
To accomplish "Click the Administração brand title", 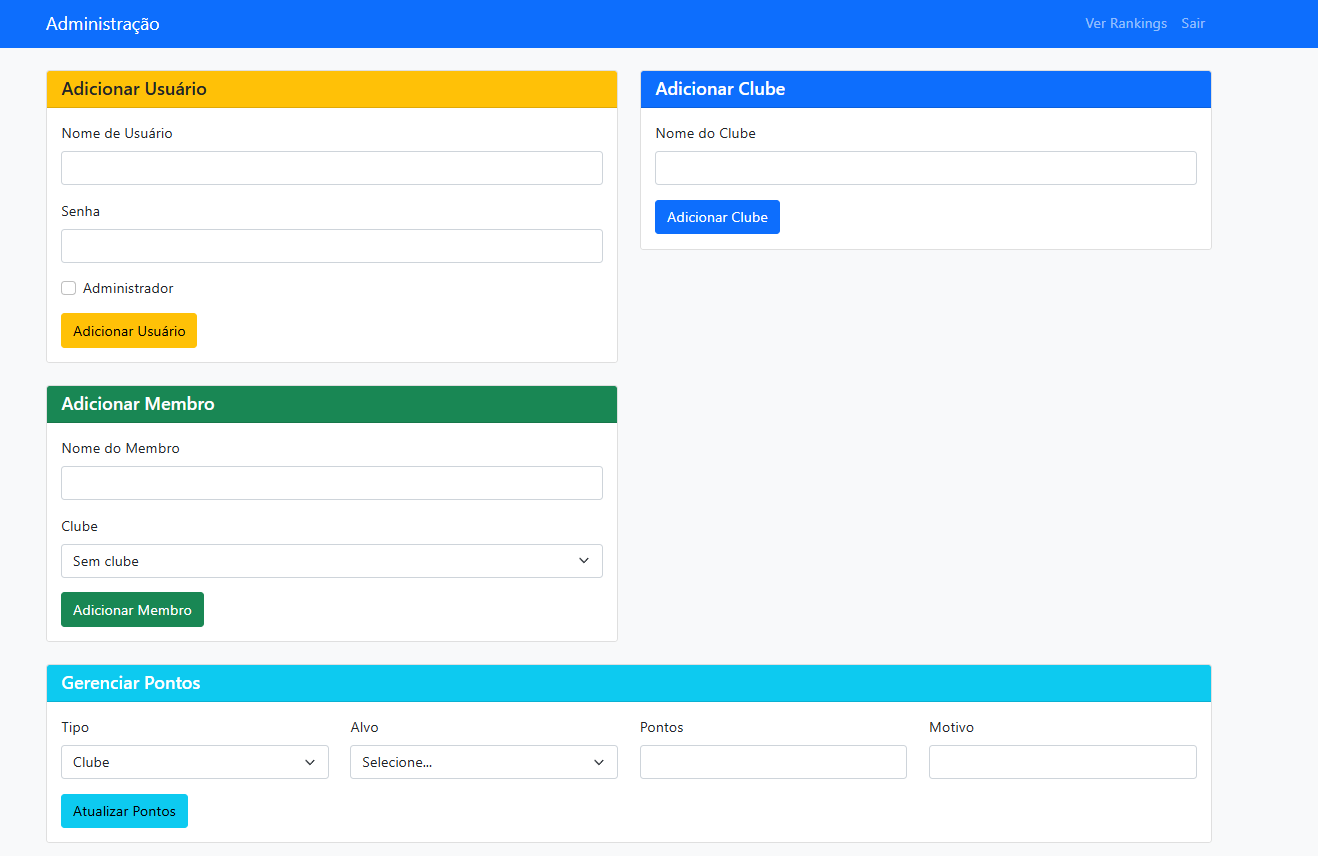I will 102,24.
